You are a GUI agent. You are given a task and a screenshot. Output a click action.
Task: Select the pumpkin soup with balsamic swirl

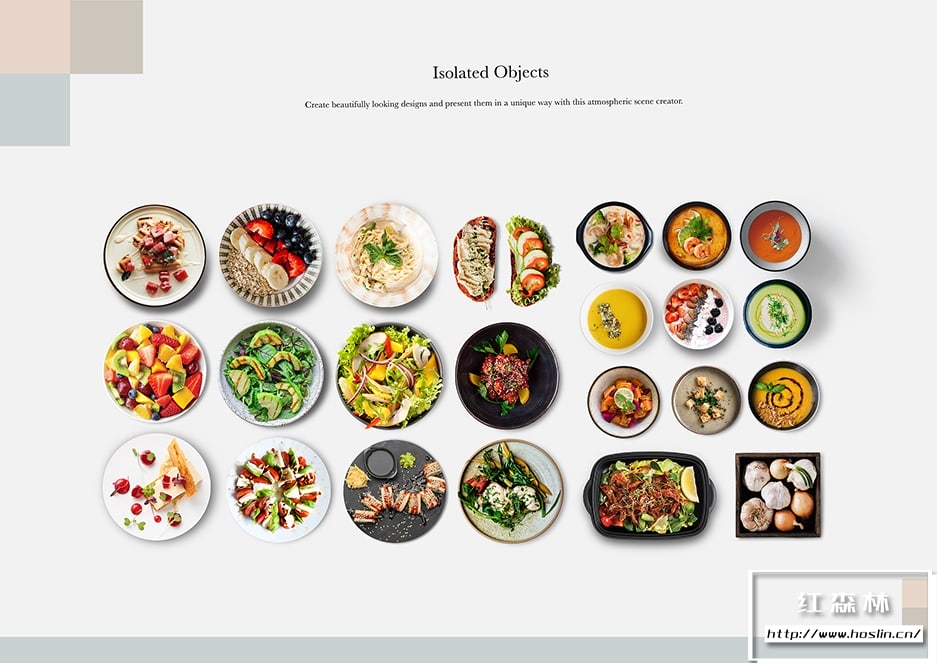click(783, 396)
